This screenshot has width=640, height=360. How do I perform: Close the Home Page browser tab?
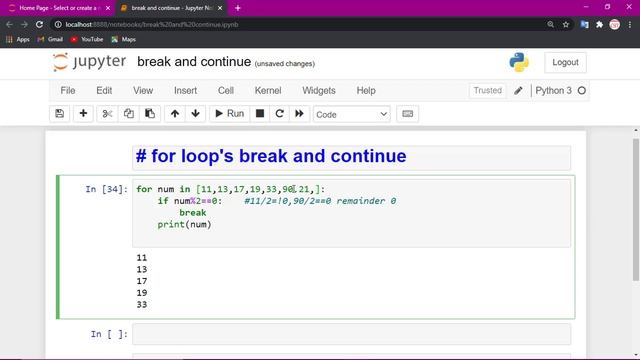[x=108, y=8]
